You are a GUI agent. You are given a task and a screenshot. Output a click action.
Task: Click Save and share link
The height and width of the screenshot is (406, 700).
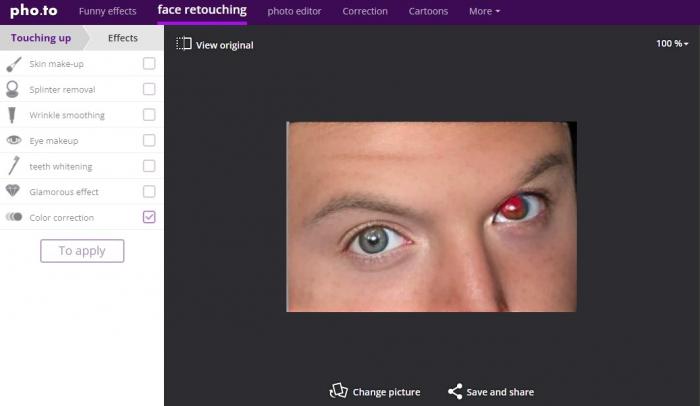point(491,392)
